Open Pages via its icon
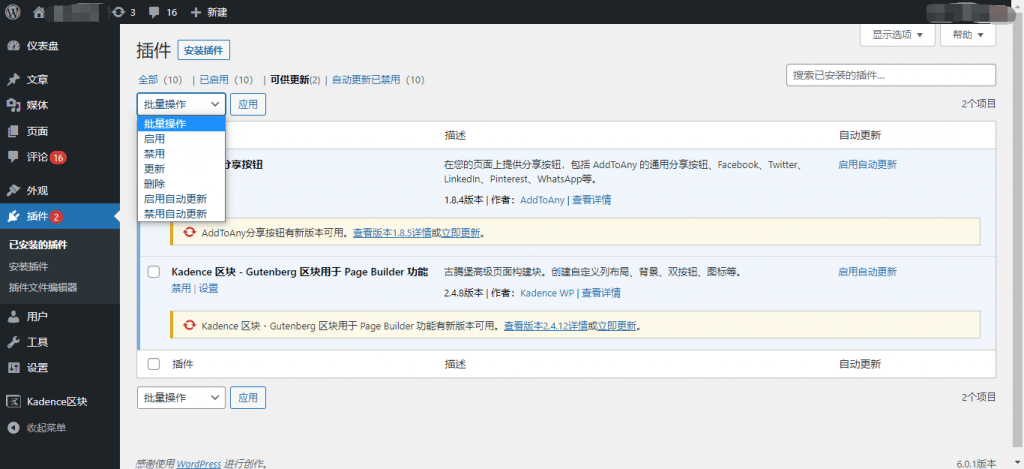Screen dimensions: 1024x469 coord(13,131)
